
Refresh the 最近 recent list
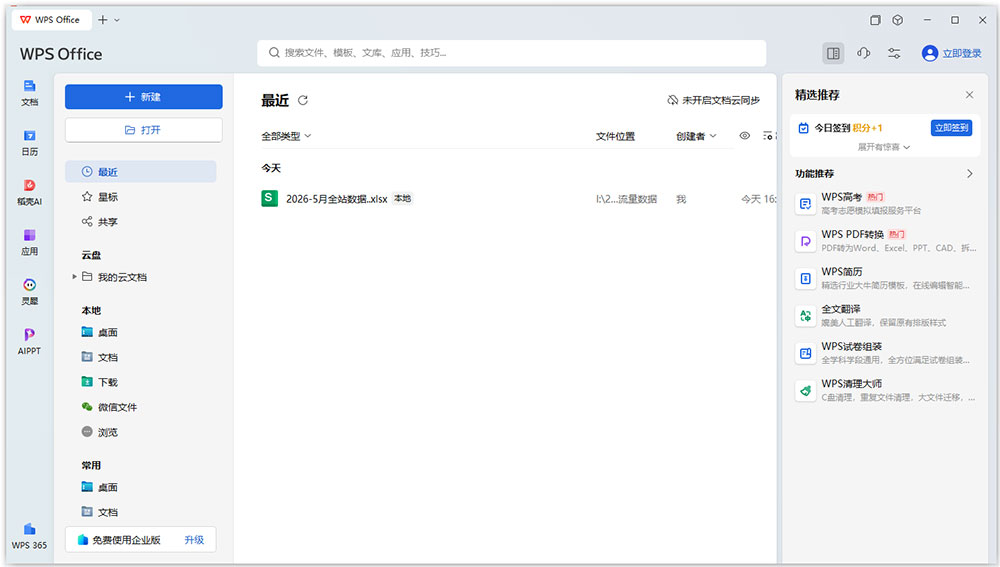(x=303, y=100)
